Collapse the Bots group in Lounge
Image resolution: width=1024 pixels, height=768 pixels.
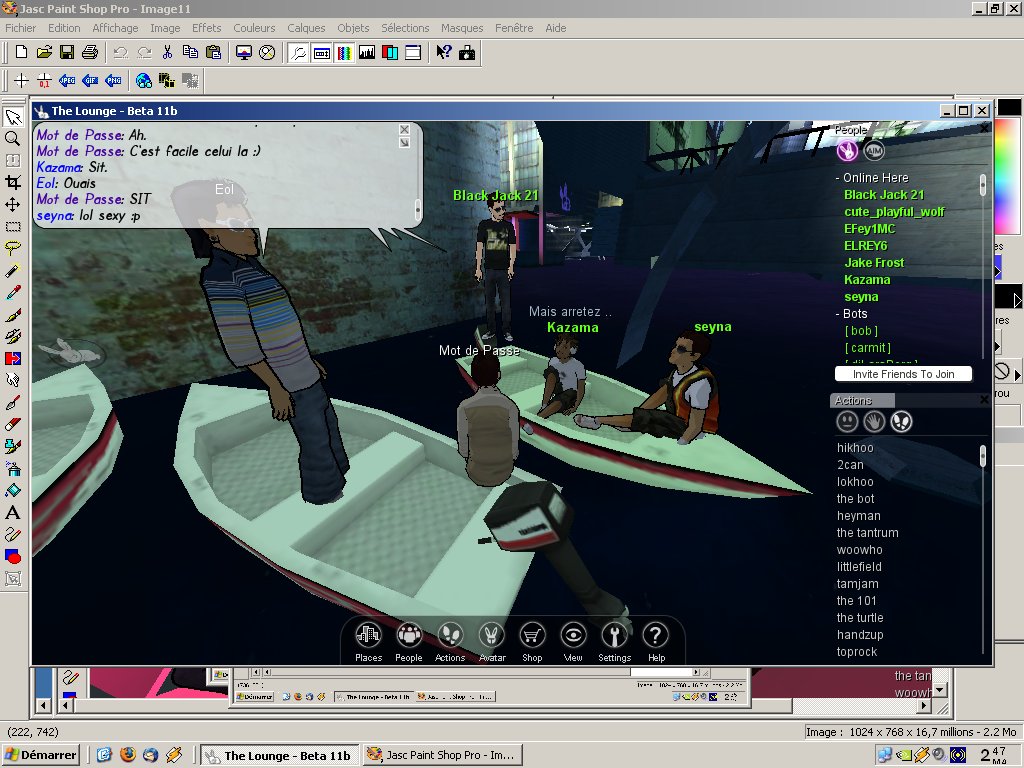coord(838,314)
